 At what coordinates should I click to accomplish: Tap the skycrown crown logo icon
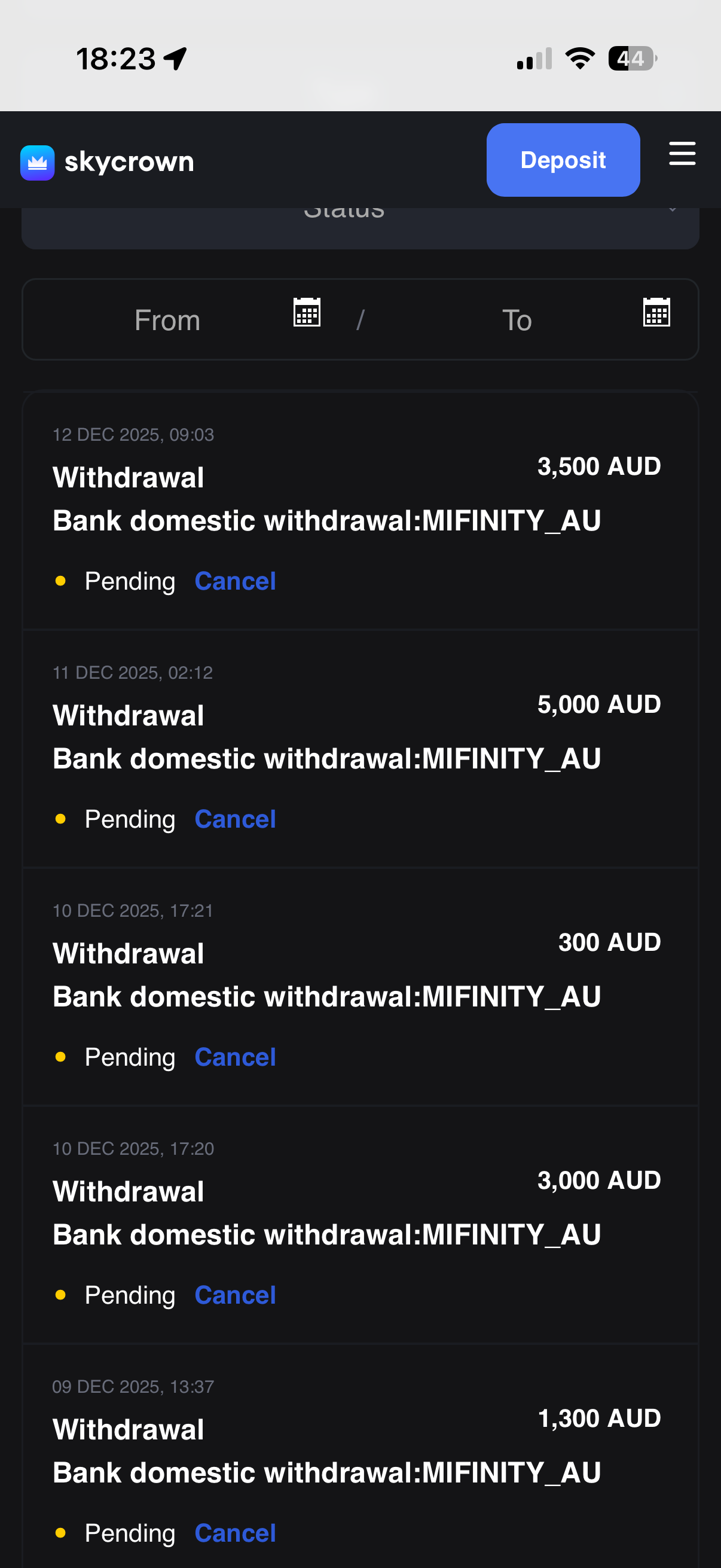[x=37, y=163]
